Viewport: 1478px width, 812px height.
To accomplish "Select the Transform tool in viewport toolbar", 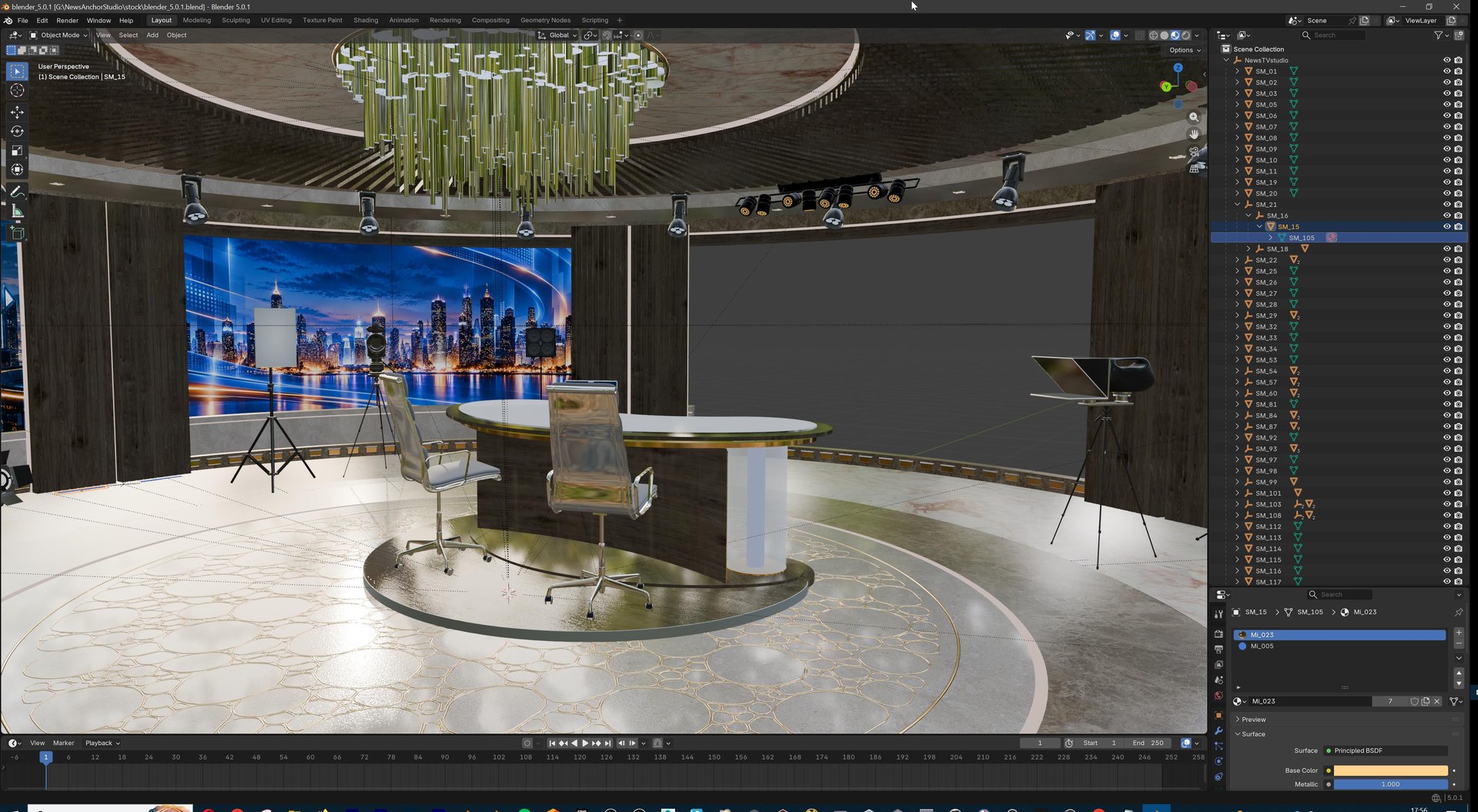I will pyautogui.click(x=17, y=170).
